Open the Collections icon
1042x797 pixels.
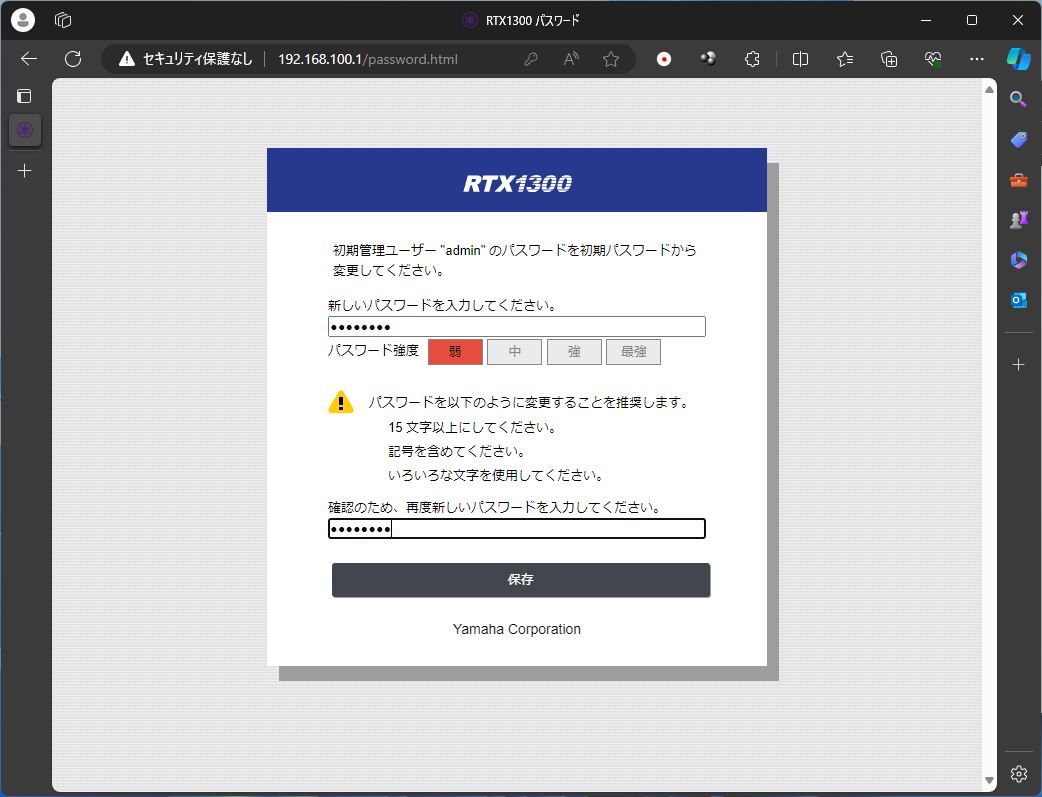(x=888, y=59)
